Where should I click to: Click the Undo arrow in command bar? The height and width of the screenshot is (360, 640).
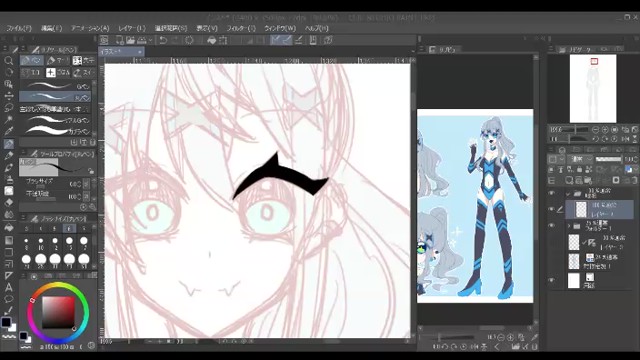click(x=163, y=40)
